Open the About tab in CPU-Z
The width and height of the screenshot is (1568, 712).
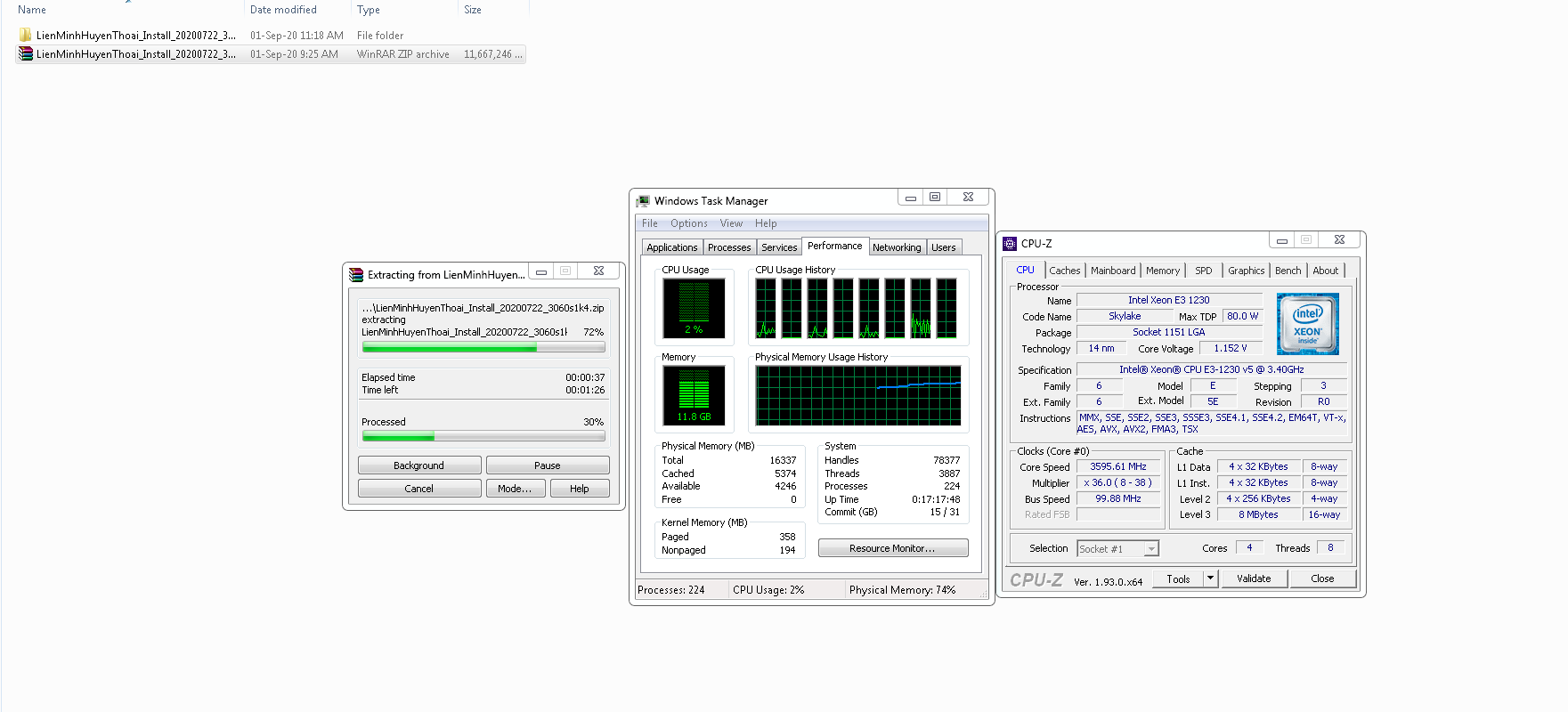click(1326, 271)
